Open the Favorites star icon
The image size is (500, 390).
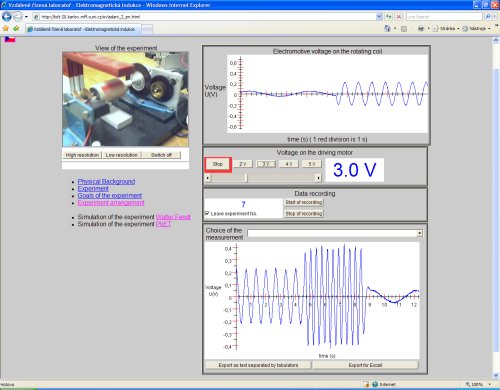pos(6,29)
